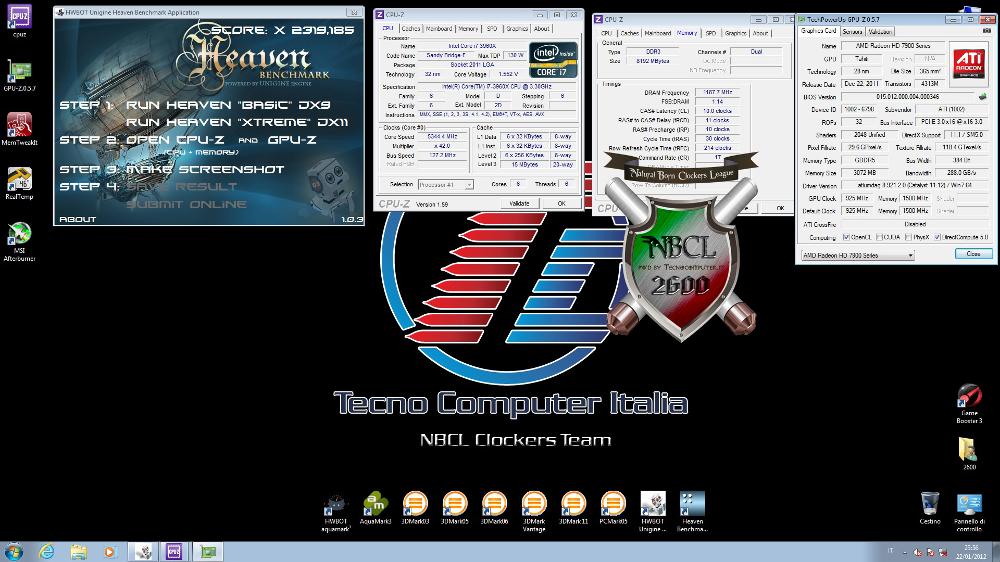Launch MemTweakIt from the desktop

coord(19,129)
